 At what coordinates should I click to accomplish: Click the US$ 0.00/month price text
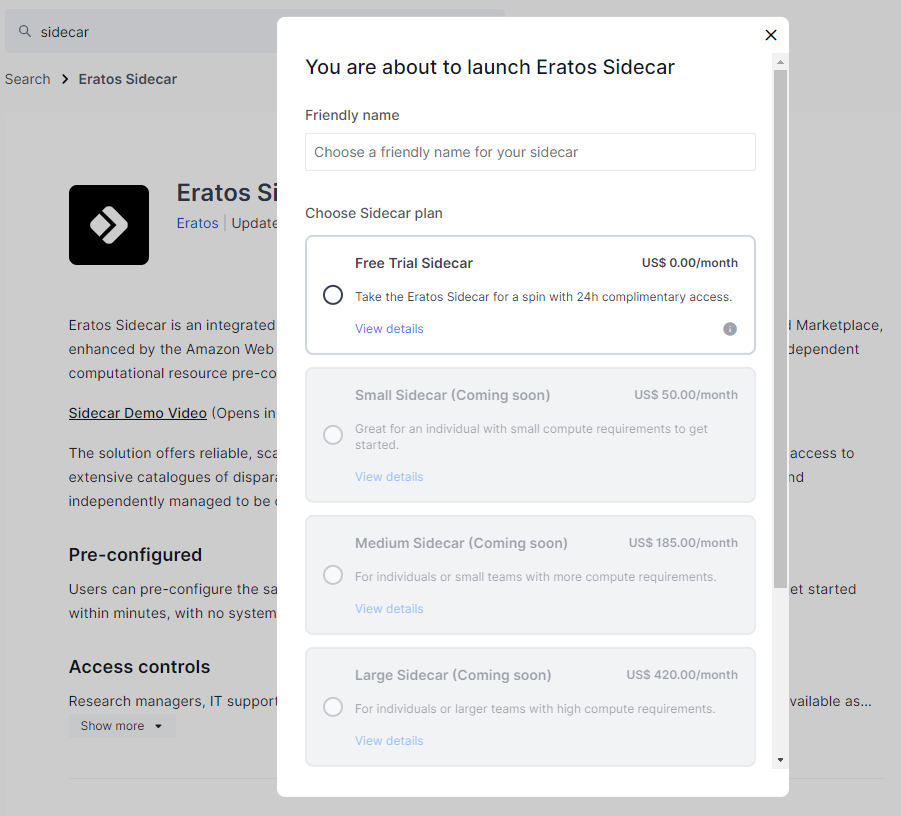coord(690,263)
